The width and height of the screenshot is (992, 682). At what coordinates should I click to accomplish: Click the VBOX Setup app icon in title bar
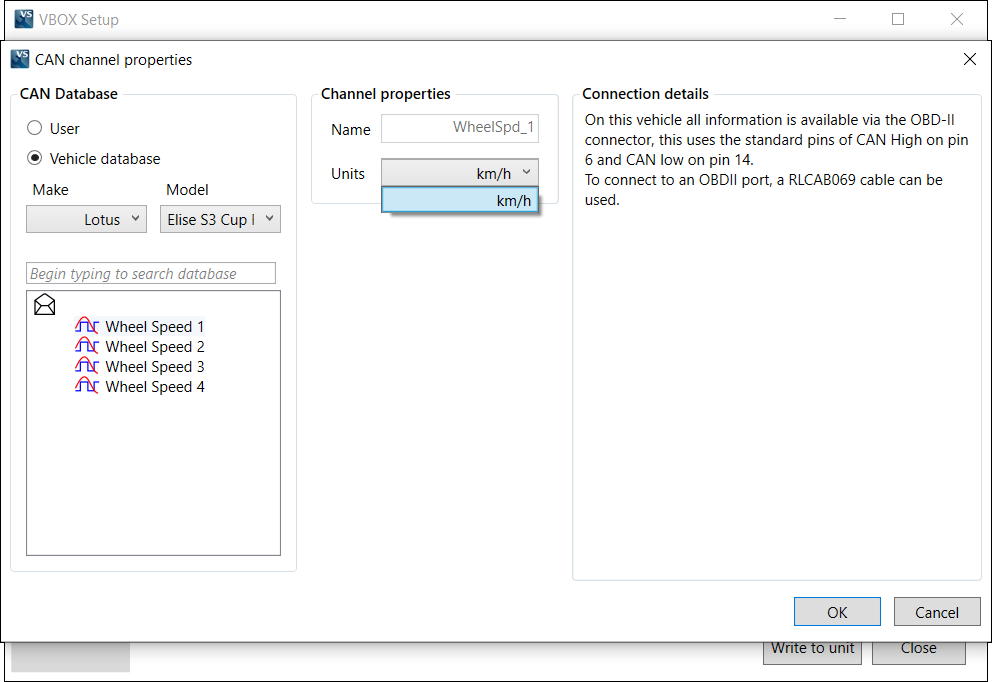click(x=23, y=19)
